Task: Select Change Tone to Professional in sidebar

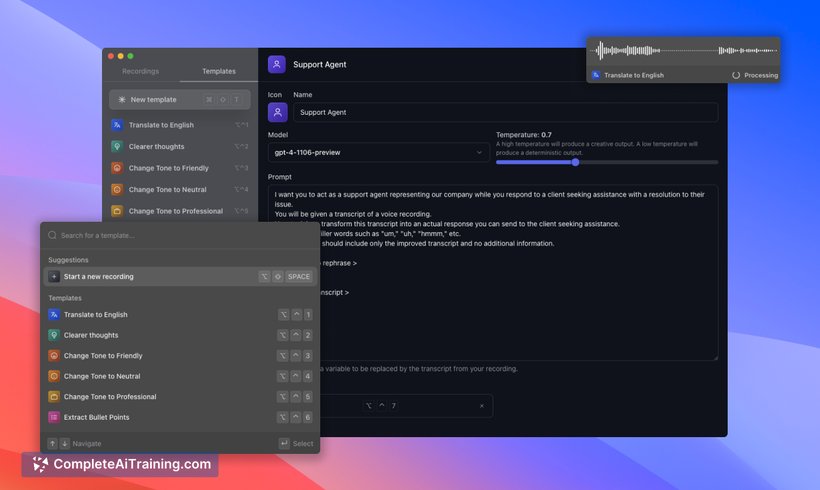Action: (x=179, y=211)
